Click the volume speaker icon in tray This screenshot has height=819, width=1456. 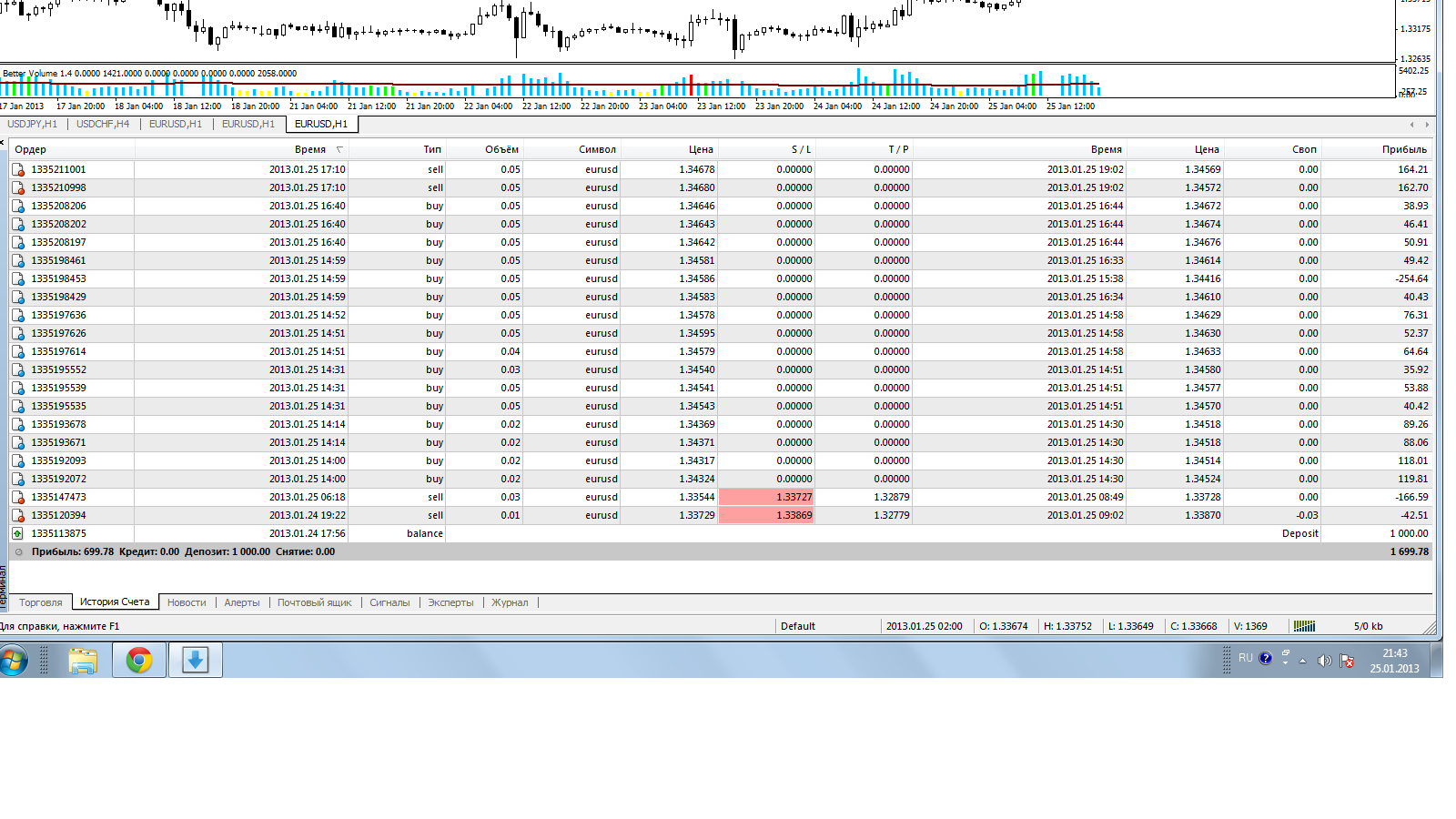(1324, 661)
